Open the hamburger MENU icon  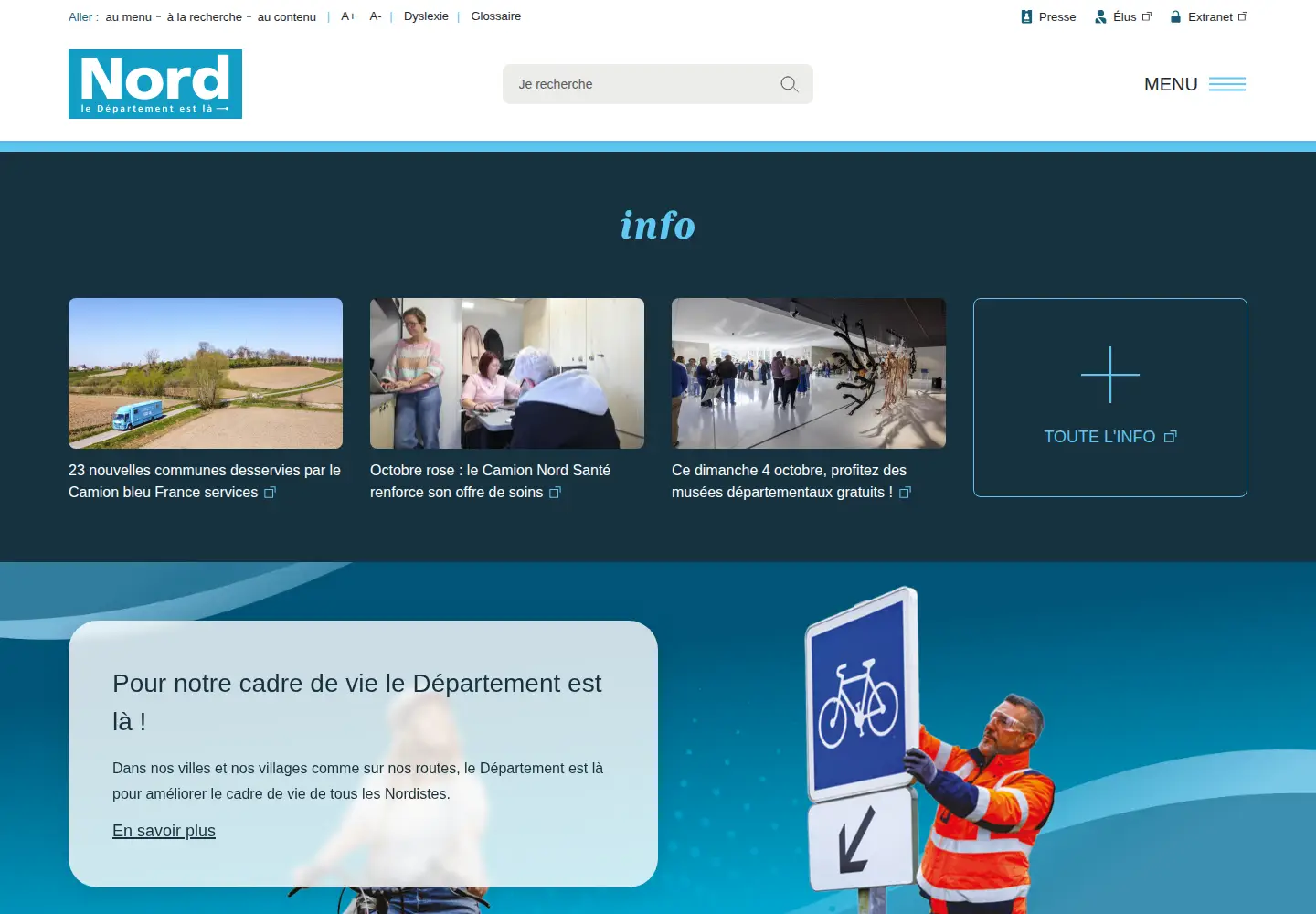point(1227,84)
